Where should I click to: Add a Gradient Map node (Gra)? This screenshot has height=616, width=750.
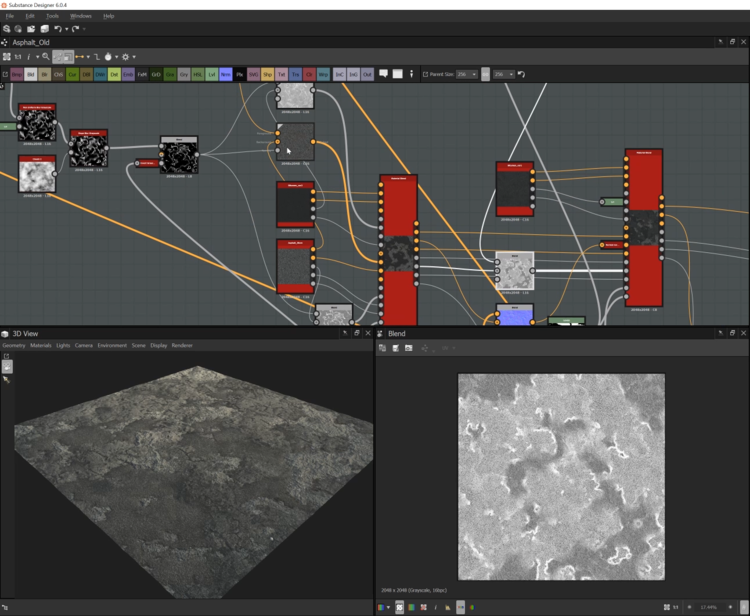[x=170, y=75]
